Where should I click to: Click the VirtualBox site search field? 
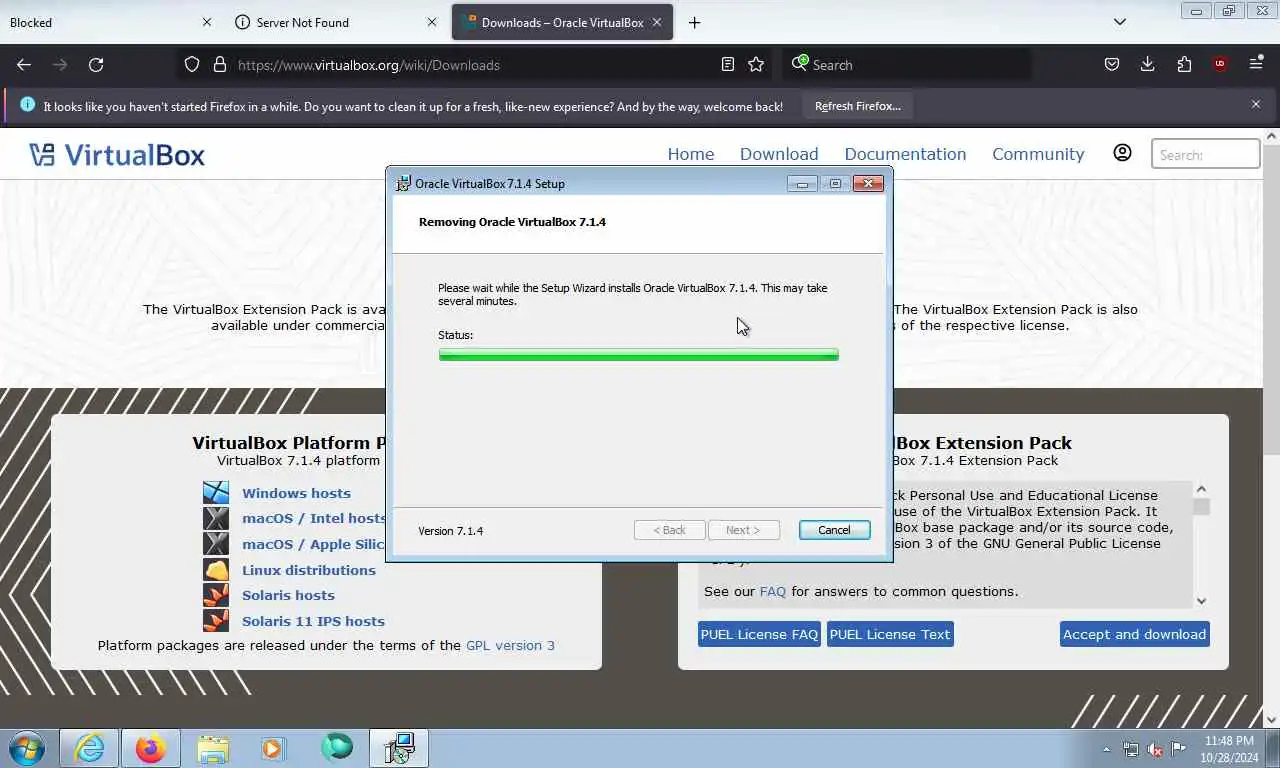(1206, 154)
